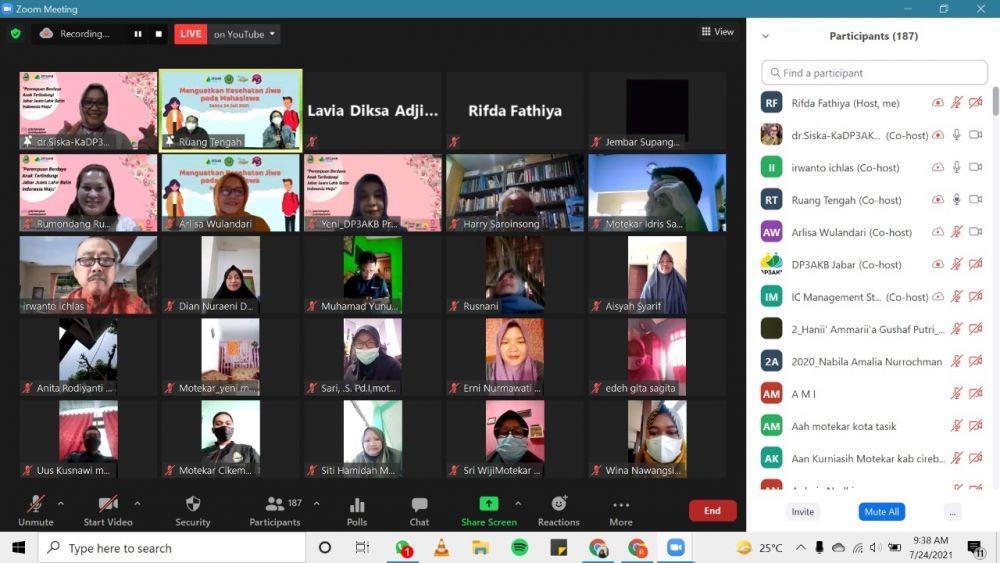Image resolution: width=1000 pixels, height=563 pixels.
Task: Open Spotify from the taskbar
Action: (520, 548)
